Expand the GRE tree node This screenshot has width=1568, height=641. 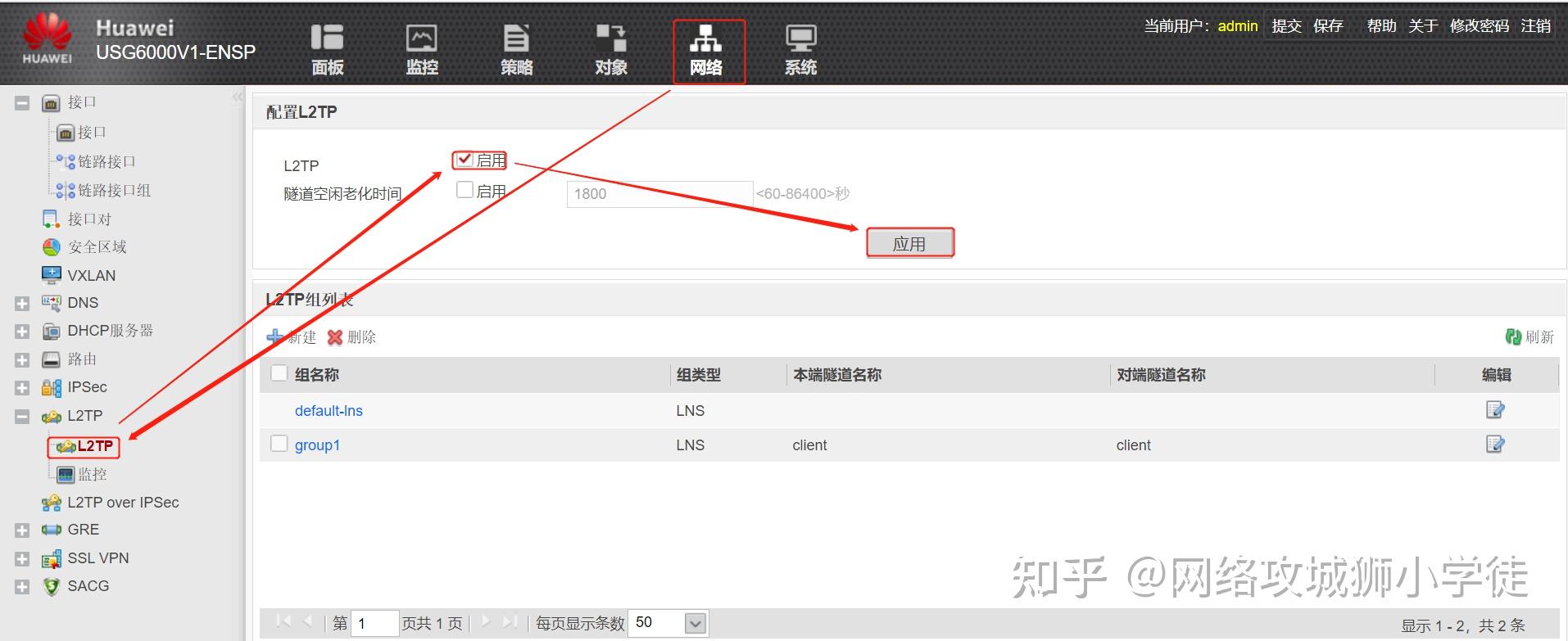pyautogui.click(x=22, y=530)
